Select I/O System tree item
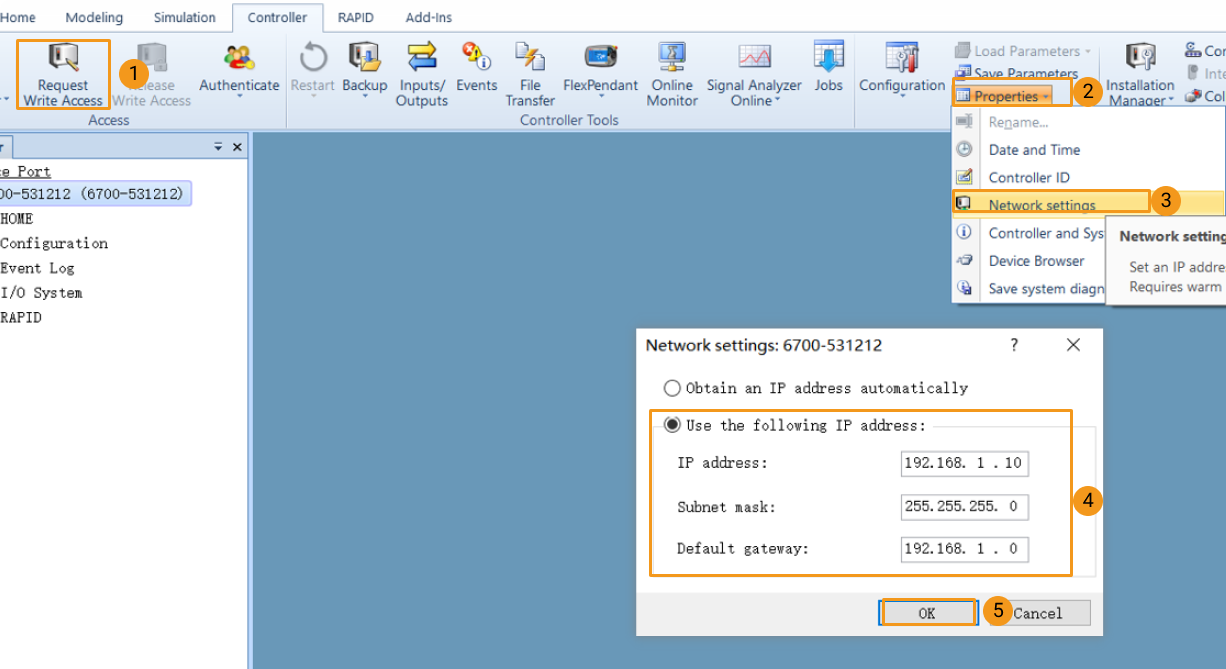This screenshot has width=1226, height=669. pos(41,293)
